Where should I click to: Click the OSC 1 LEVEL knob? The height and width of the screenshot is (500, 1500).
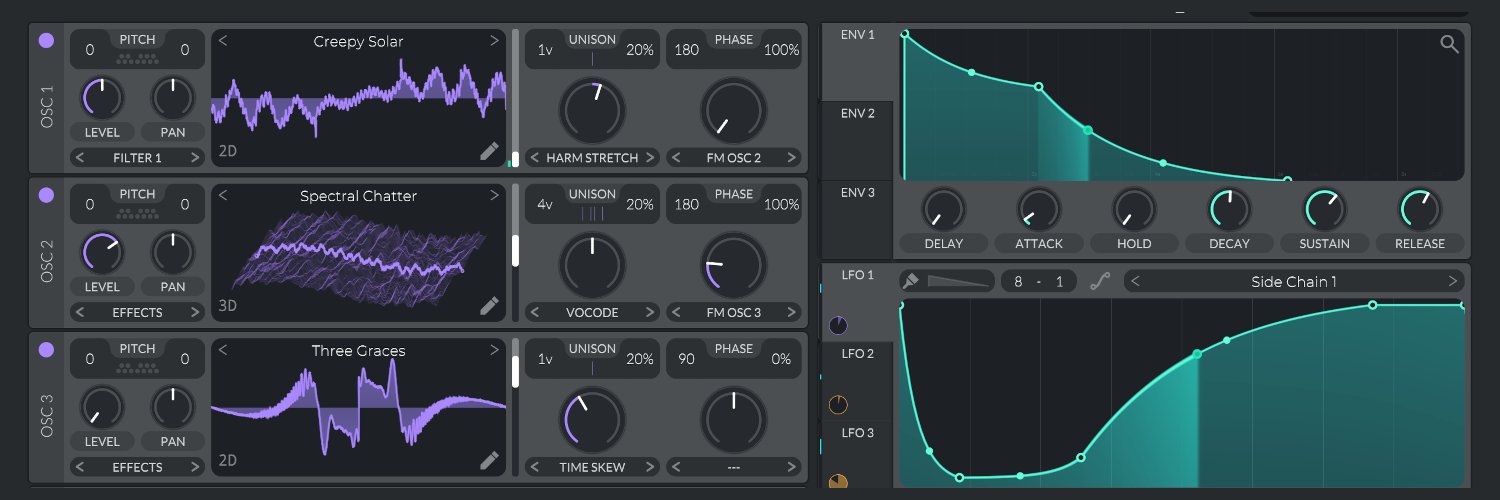102,98
